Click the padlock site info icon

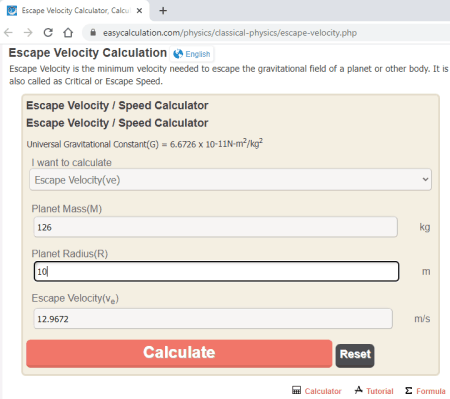pos(93,33)
